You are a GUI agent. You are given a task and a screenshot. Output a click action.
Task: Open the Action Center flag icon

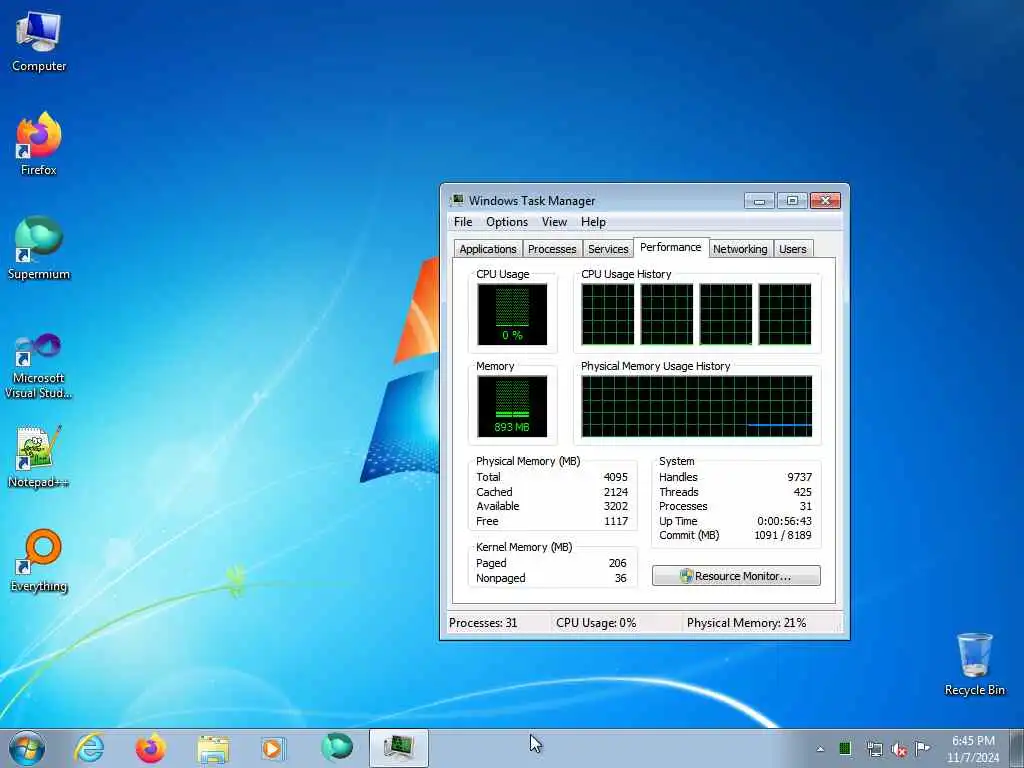coord(922,748)
